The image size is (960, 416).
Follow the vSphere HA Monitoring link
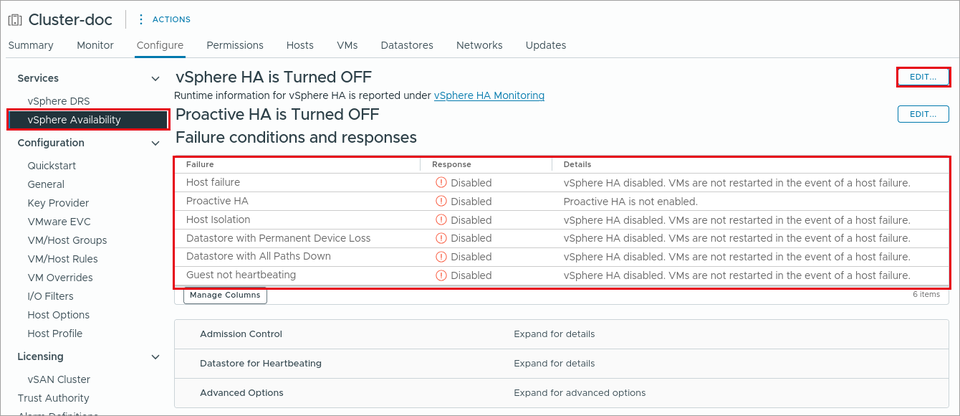[489, 96]
